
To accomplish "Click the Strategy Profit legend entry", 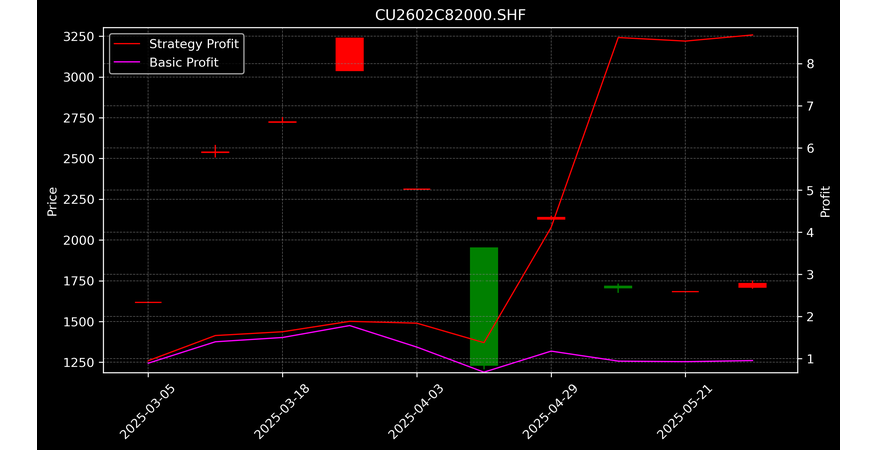I will 176,44.
